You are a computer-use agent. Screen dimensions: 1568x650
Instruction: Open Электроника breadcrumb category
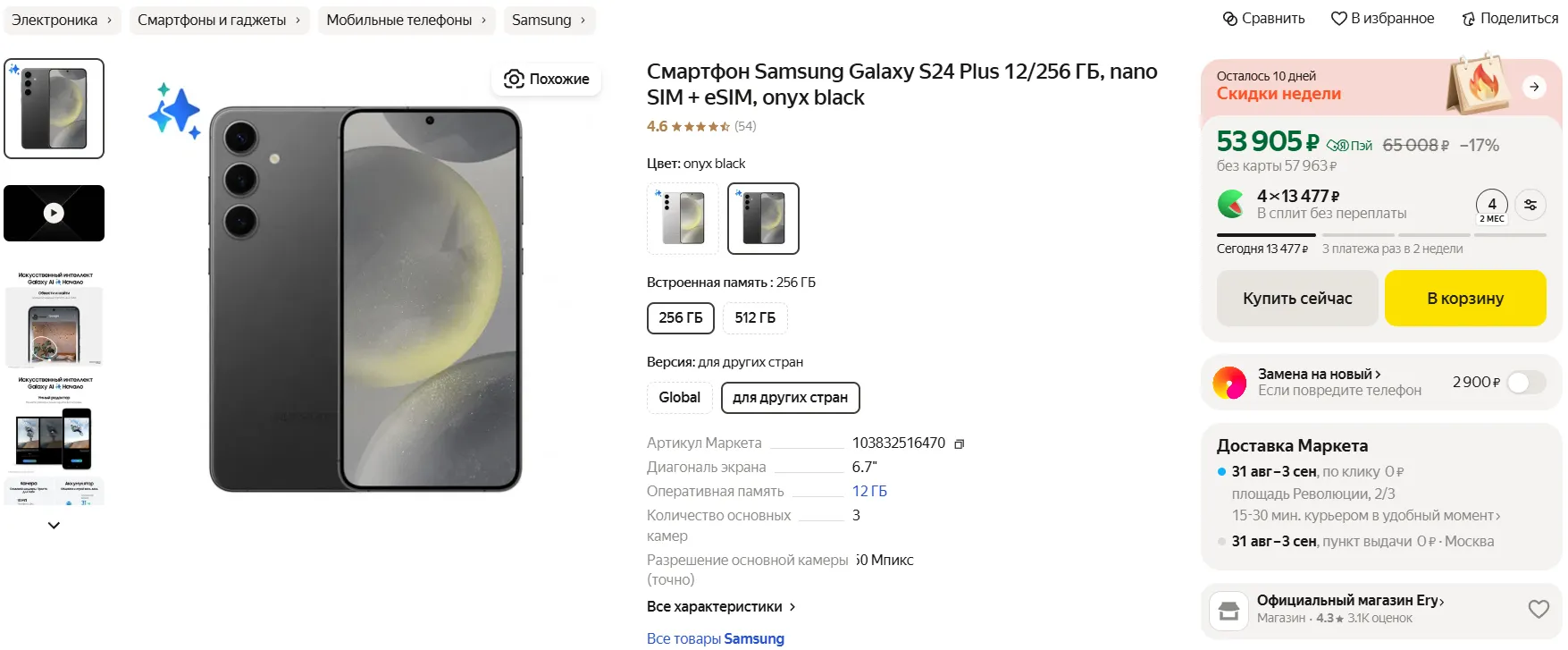[62, 20]
